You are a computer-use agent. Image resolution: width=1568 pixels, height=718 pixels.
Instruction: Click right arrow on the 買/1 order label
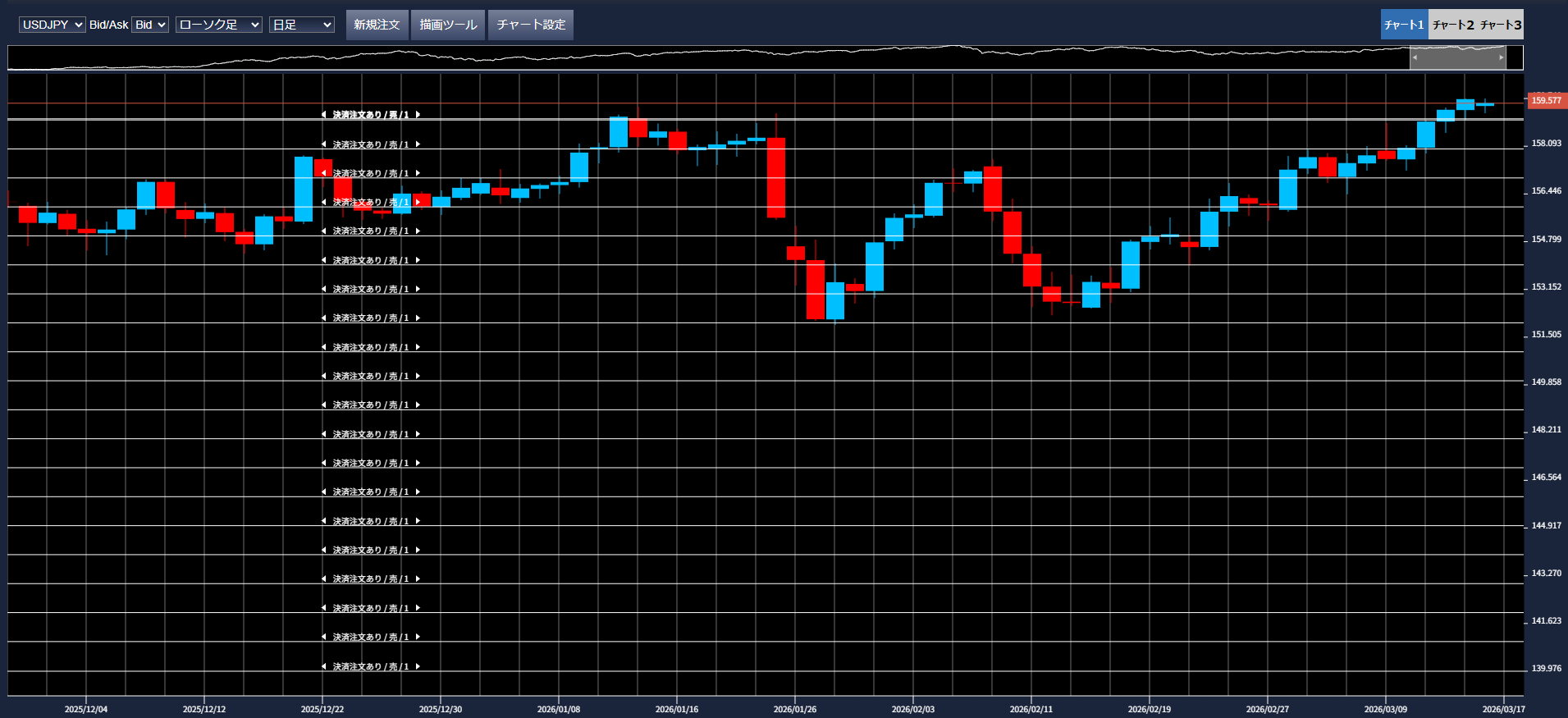(x=418, y=115)
